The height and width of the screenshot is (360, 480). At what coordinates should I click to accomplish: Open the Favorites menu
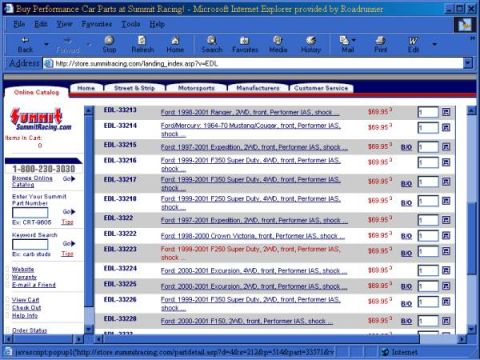[97, 24]
